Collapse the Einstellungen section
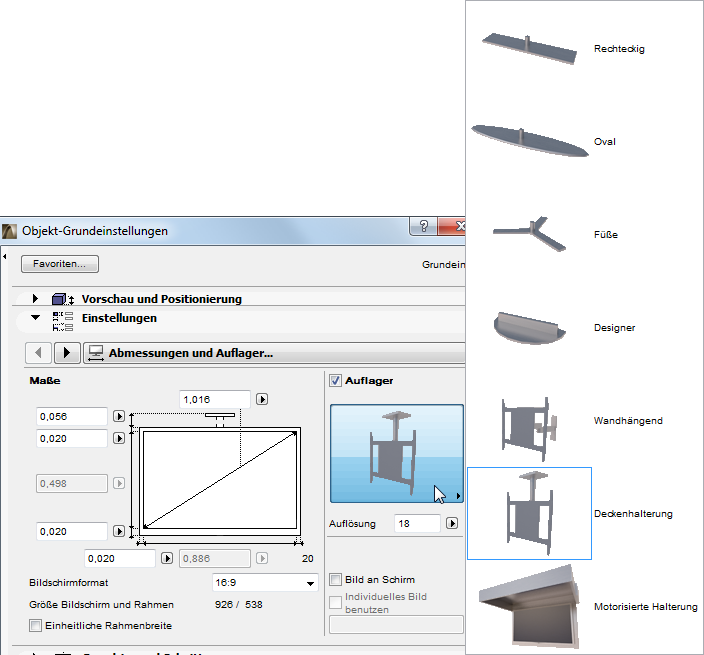This screenshot has width=704, height=655. [35, 317]
